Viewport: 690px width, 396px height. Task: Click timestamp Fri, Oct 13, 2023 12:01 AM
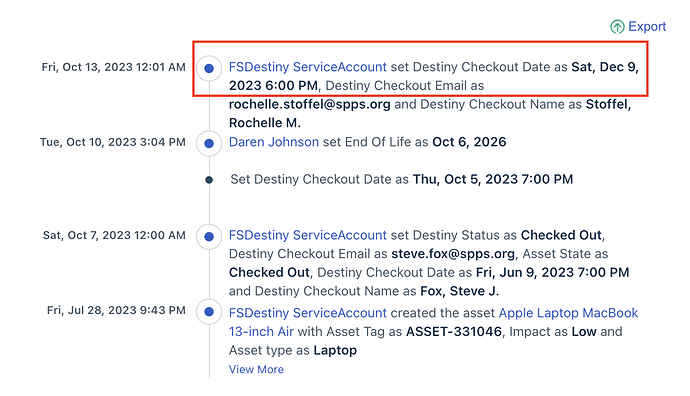pos(114,67)
